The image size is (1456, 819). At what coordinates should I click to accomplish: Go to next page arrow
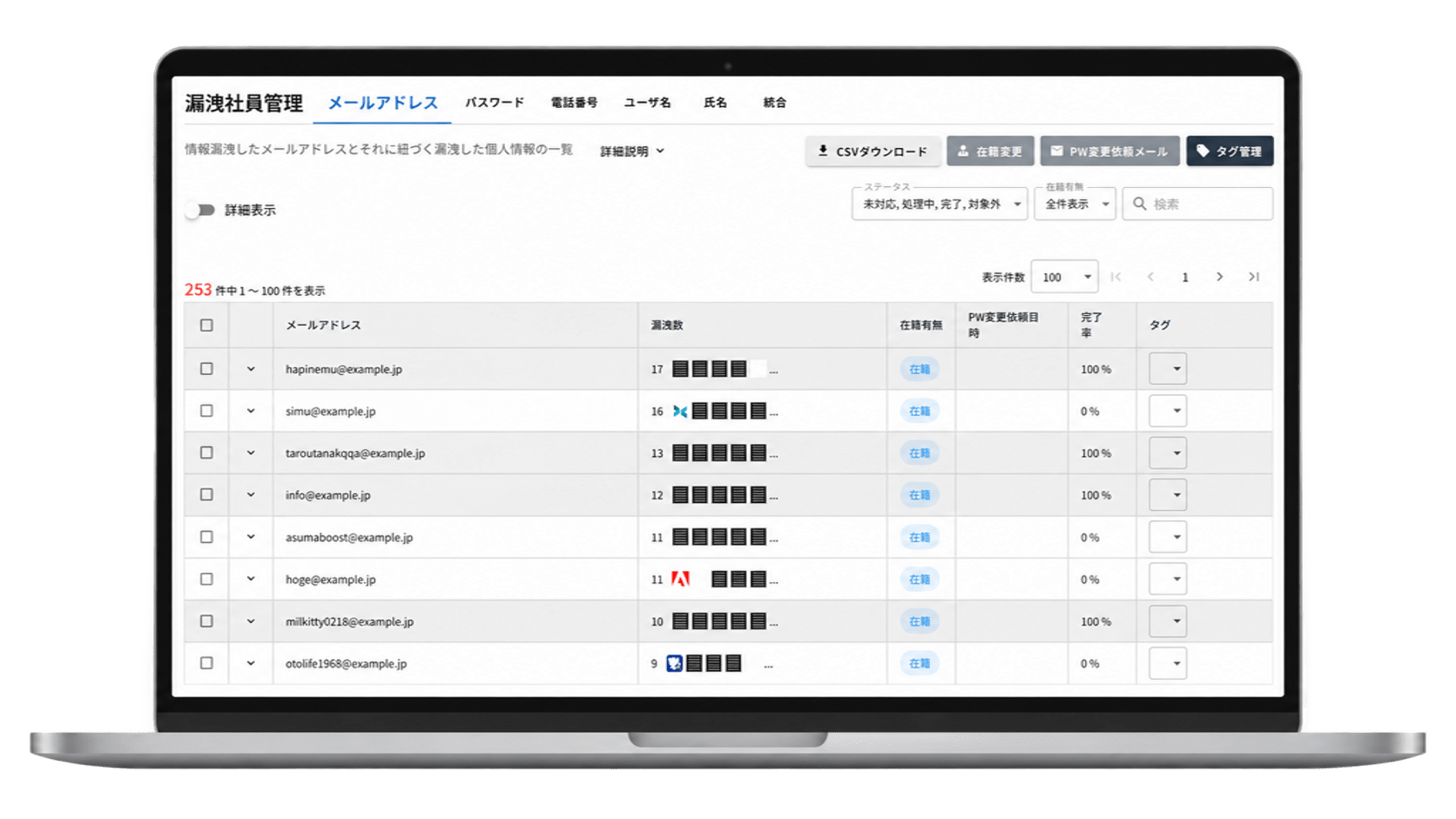point(1219,277)
